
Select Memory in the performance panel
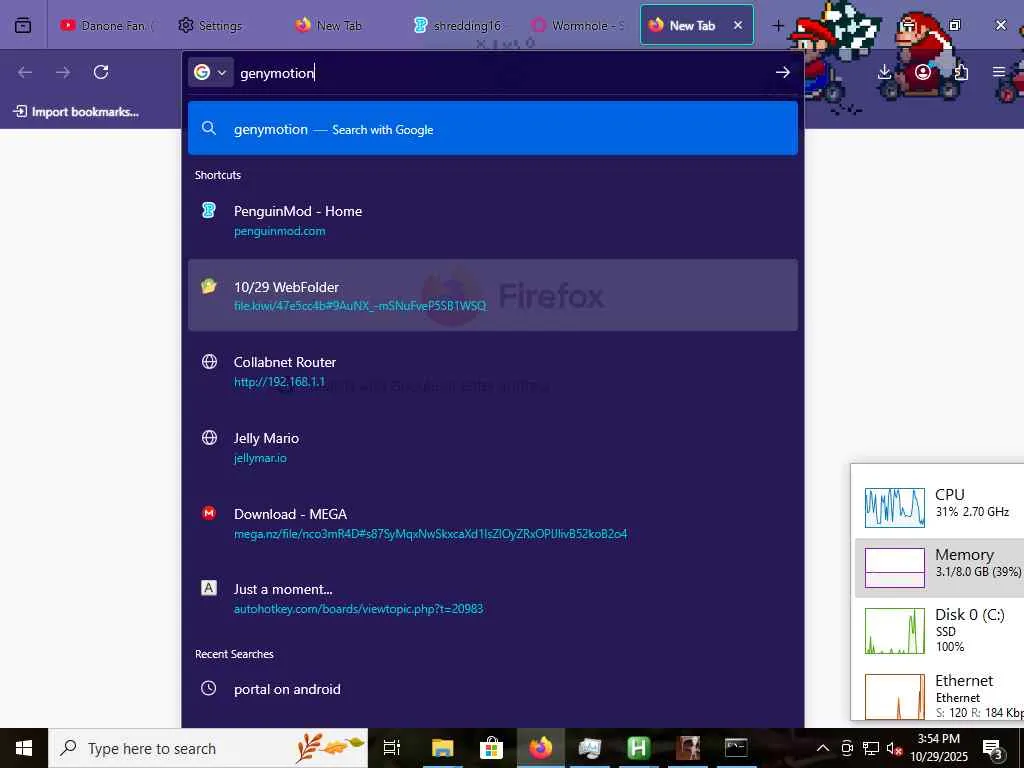point(939,568)
